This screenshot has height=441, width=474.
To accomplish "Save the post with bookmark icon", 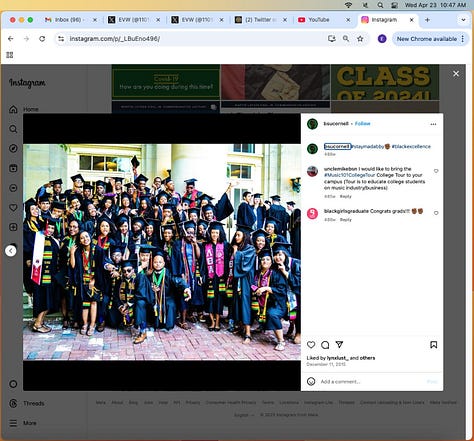I will [x=433, y=345].
